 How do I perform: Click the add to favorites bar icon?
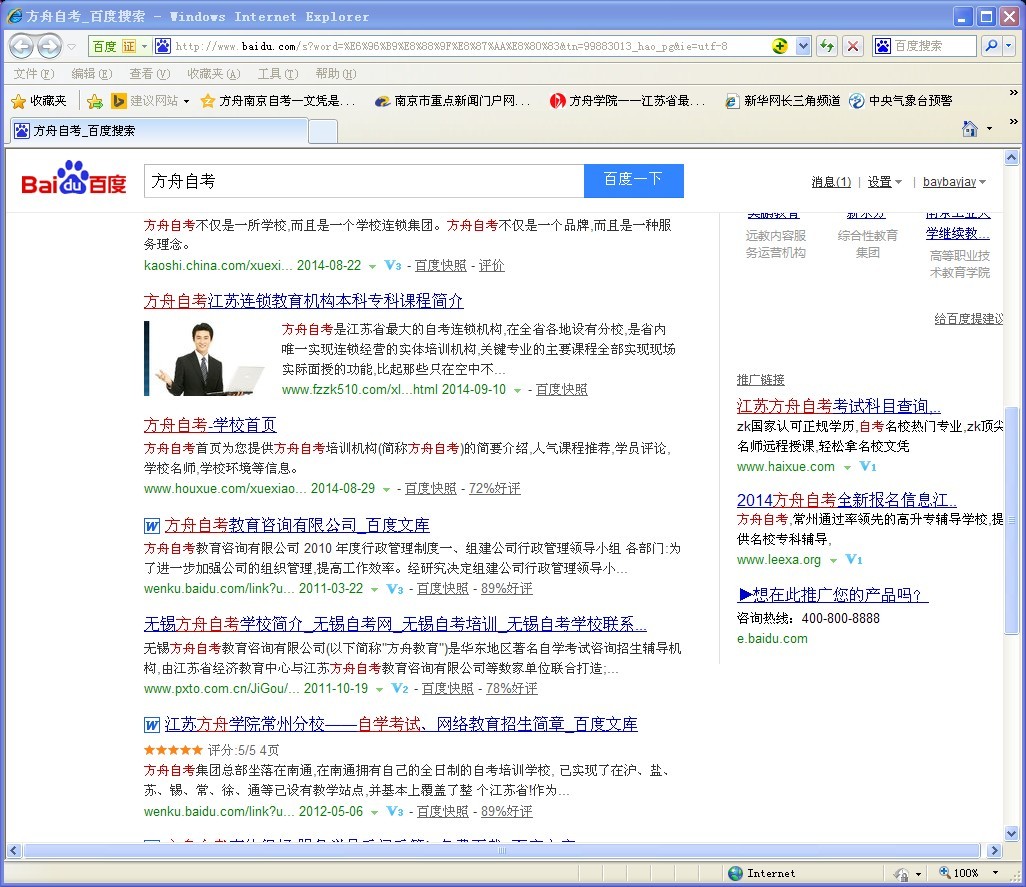click(95, 101)
